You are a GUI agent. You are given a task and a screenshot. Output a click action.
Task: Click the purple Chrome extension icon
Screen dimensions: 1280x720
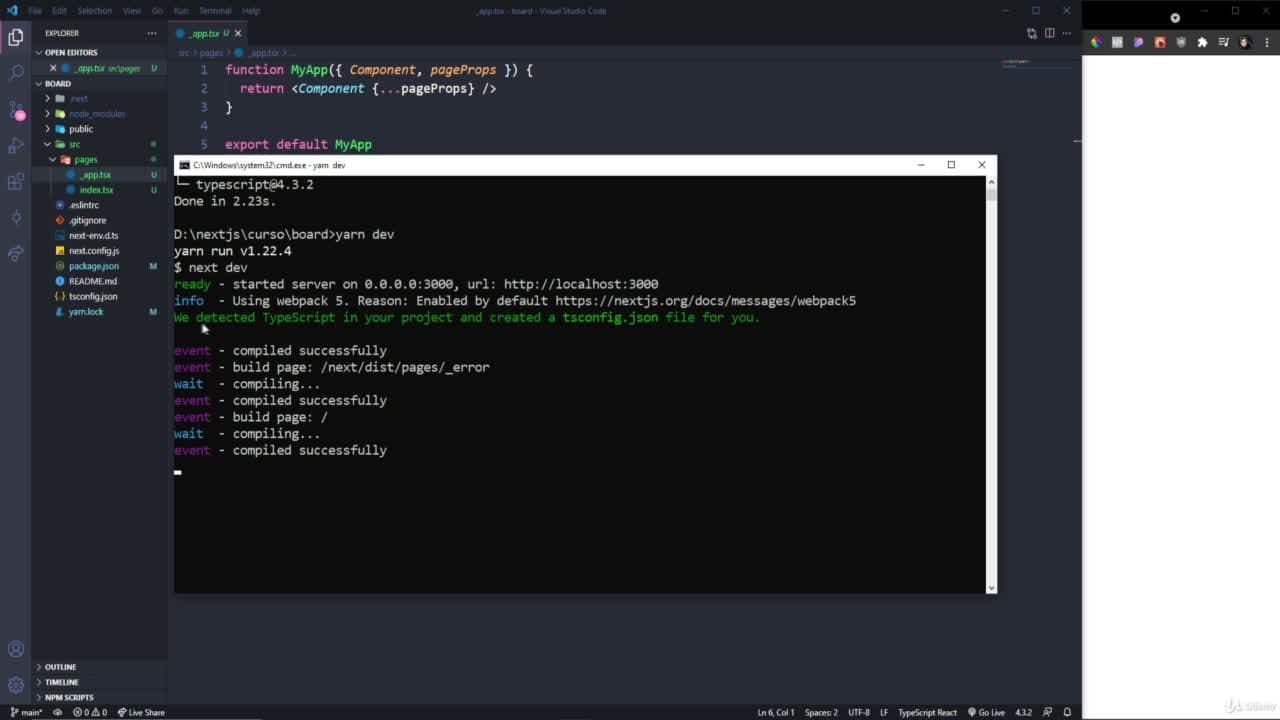point(1138,42)
